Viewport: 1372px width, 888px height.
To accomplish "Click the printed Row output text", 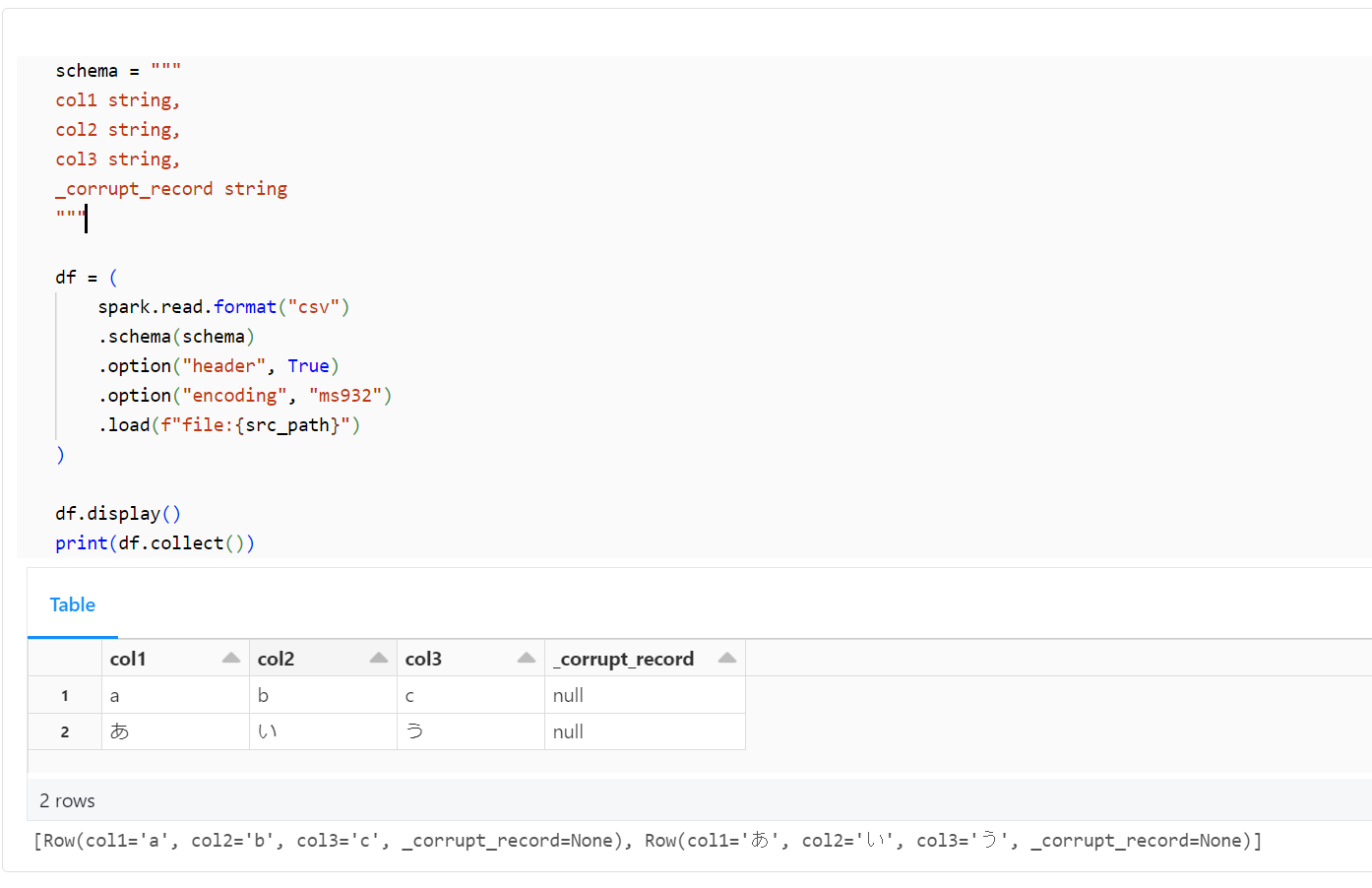I will 648,841.
